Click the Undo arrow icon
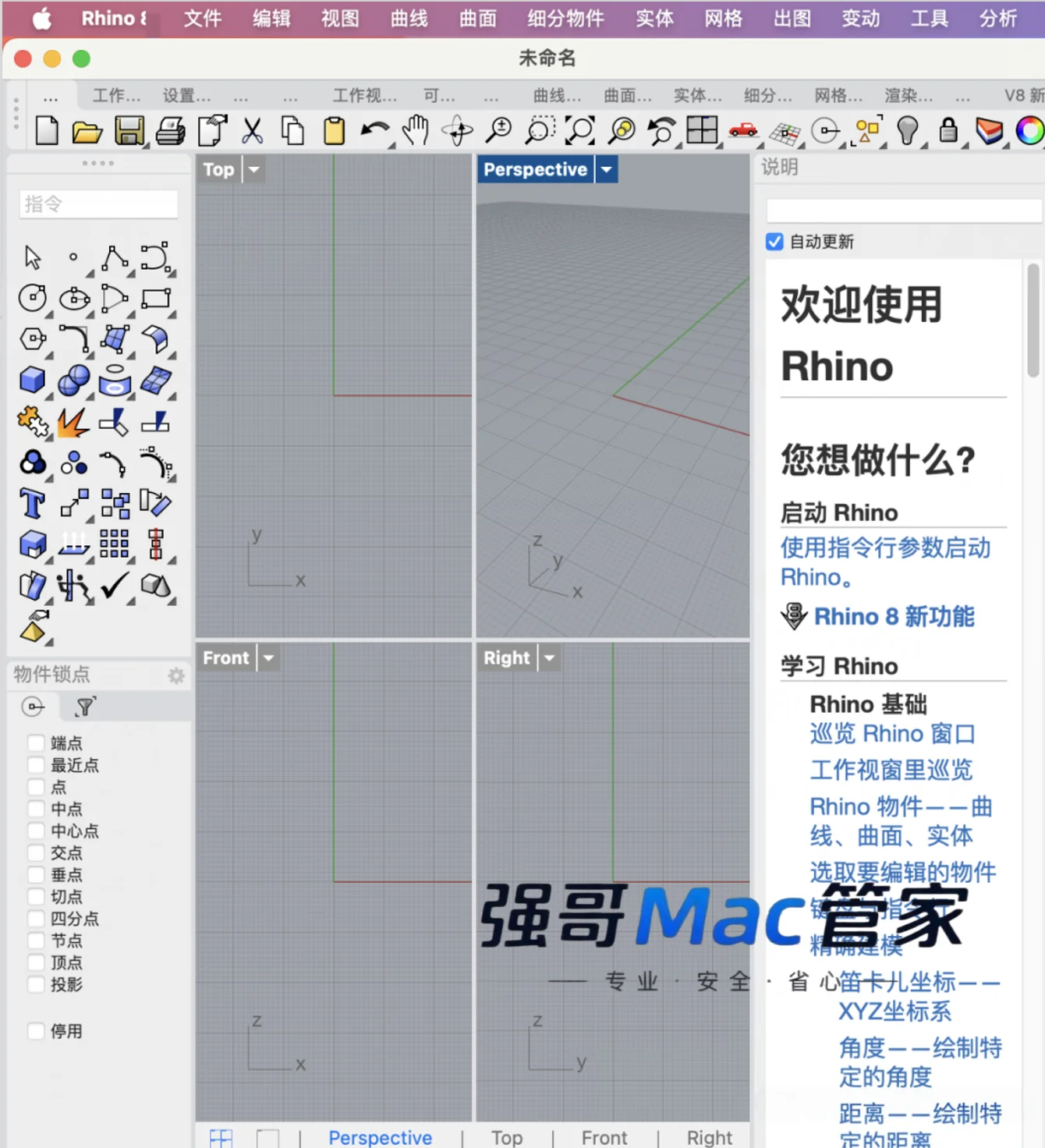Image resolution: width=1045 pixels, height=1148 pixels. (x=375, y=130)
